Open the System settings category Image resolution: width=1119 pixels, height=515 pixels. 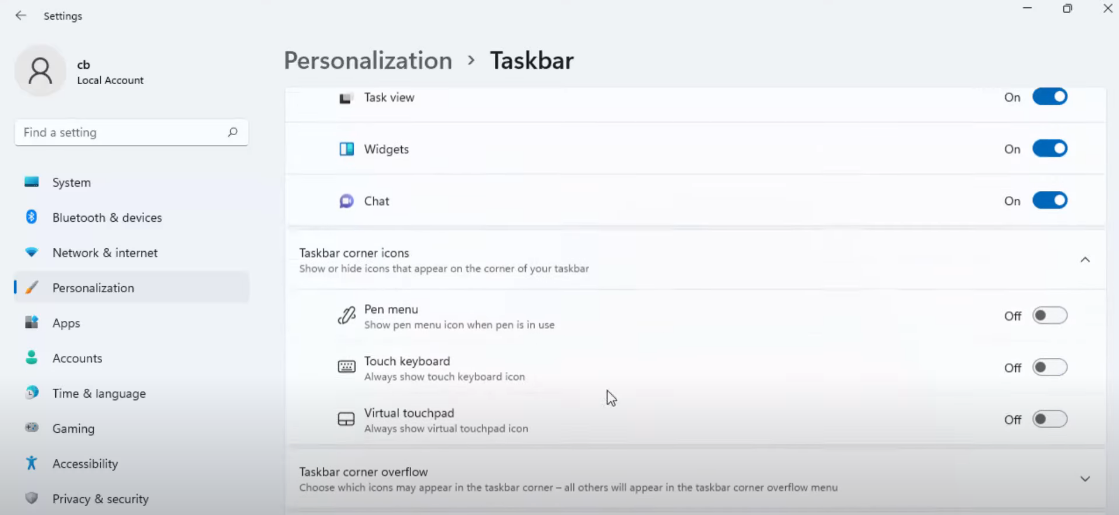pyautogui.click(x=71, y=183)
